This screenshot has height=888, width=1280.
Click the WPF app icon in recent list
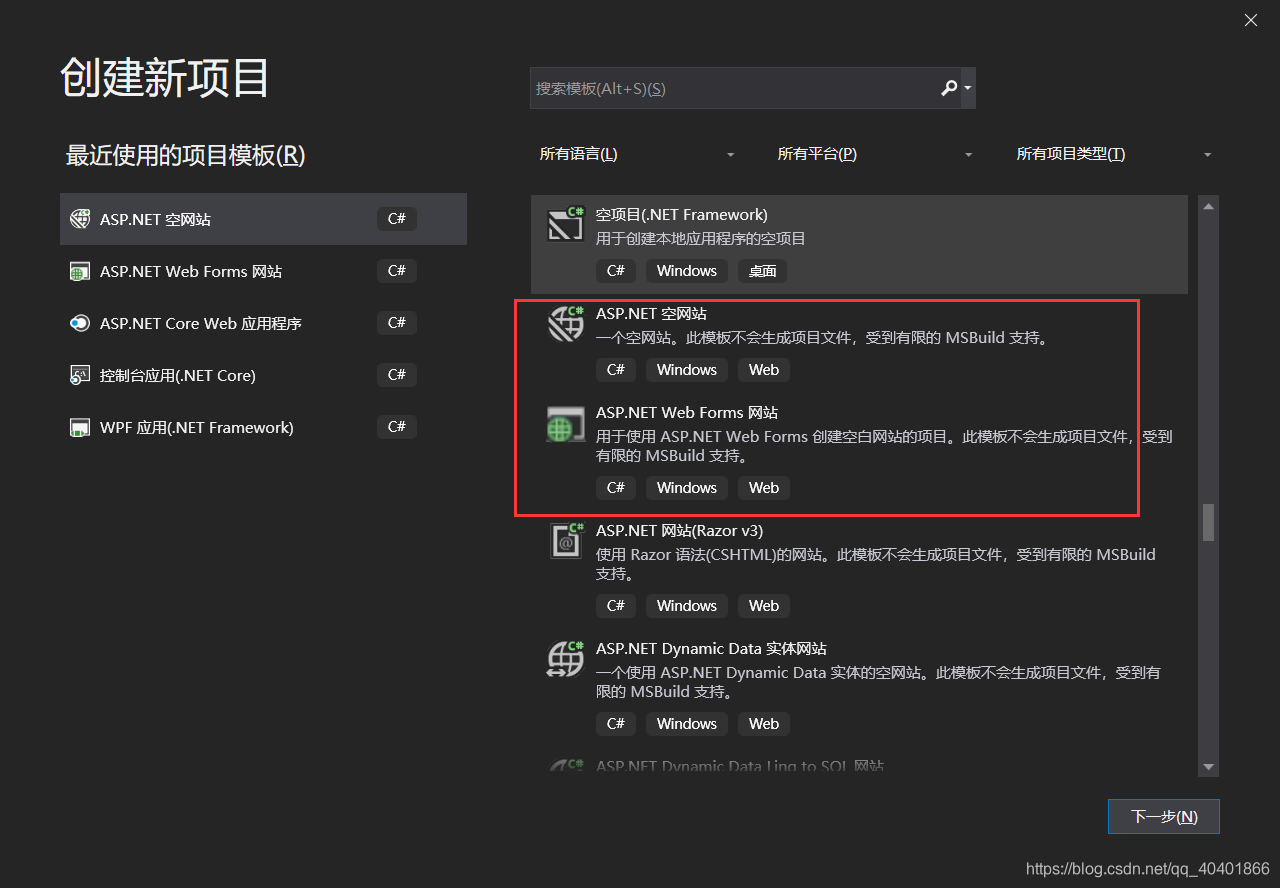pyautogui.click(x=79, y=428)
